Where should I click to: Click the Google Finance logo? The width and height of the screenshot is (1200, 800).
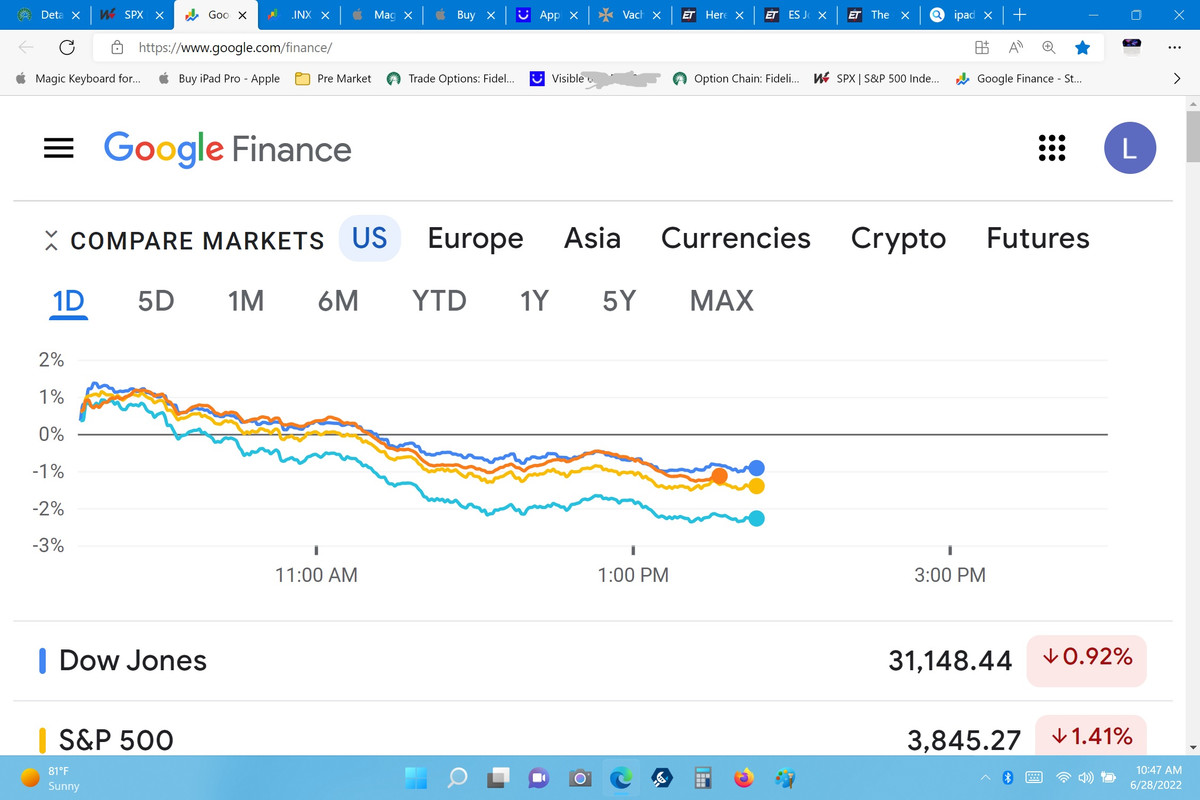point(228,149)
